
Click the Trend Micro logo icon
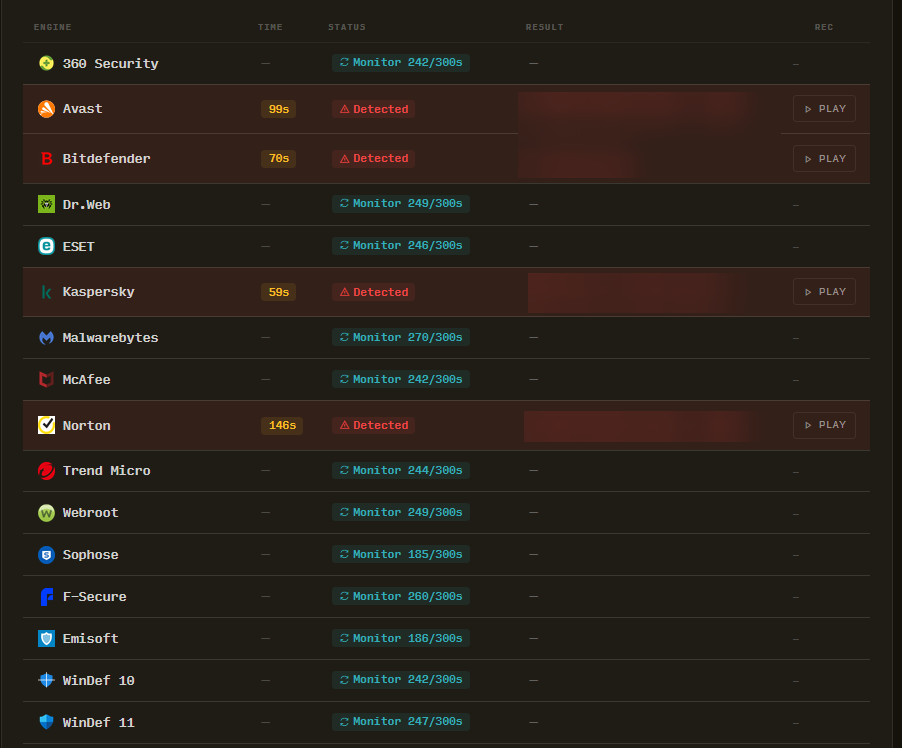[x=47, y=471]
